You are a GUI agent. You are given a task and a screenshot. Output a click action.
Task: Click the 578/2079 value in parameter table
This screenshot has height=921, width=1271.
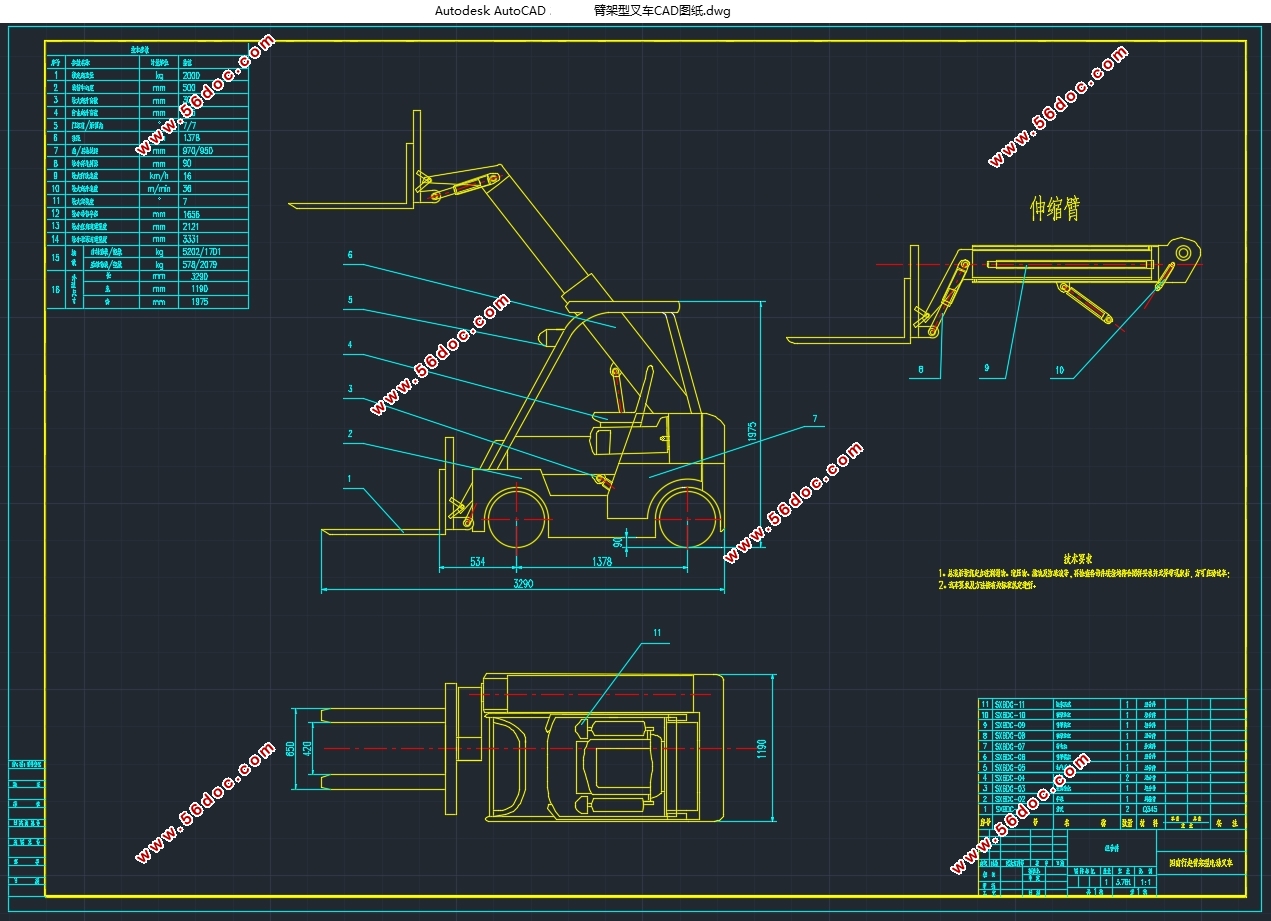(199, 265)
